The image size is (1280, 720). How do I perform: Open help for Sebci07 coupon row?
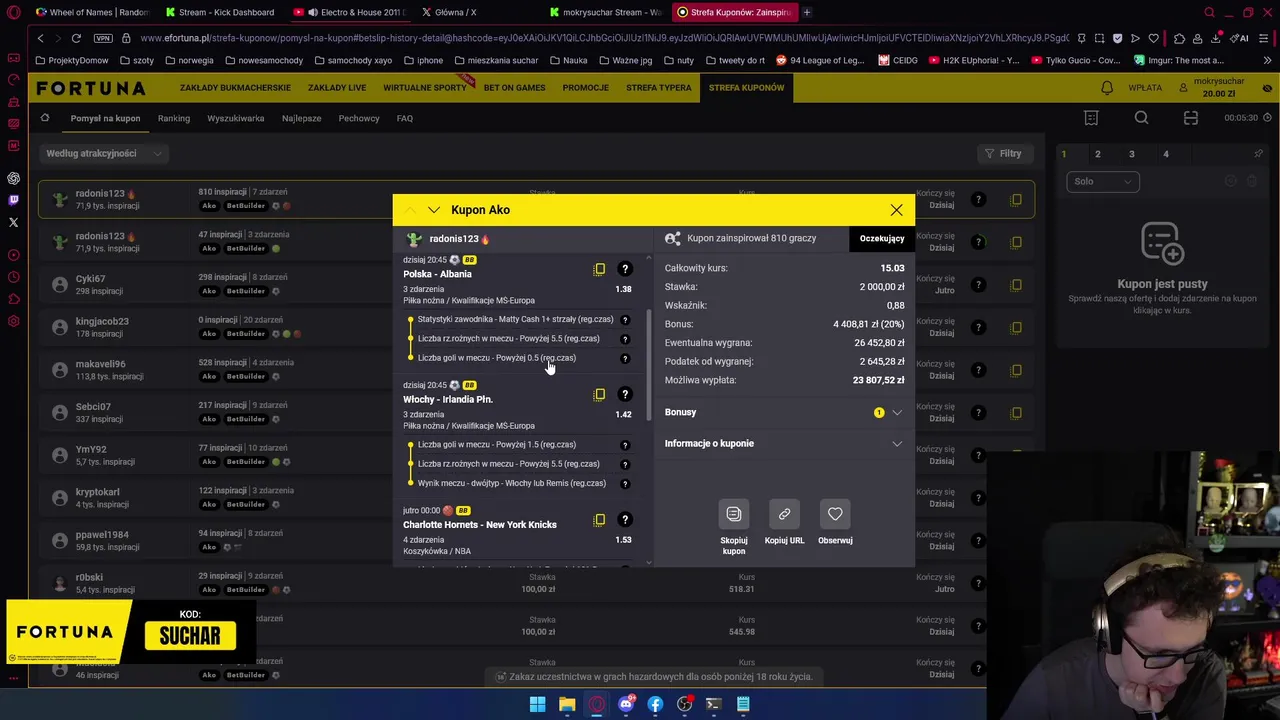[978, 413]
